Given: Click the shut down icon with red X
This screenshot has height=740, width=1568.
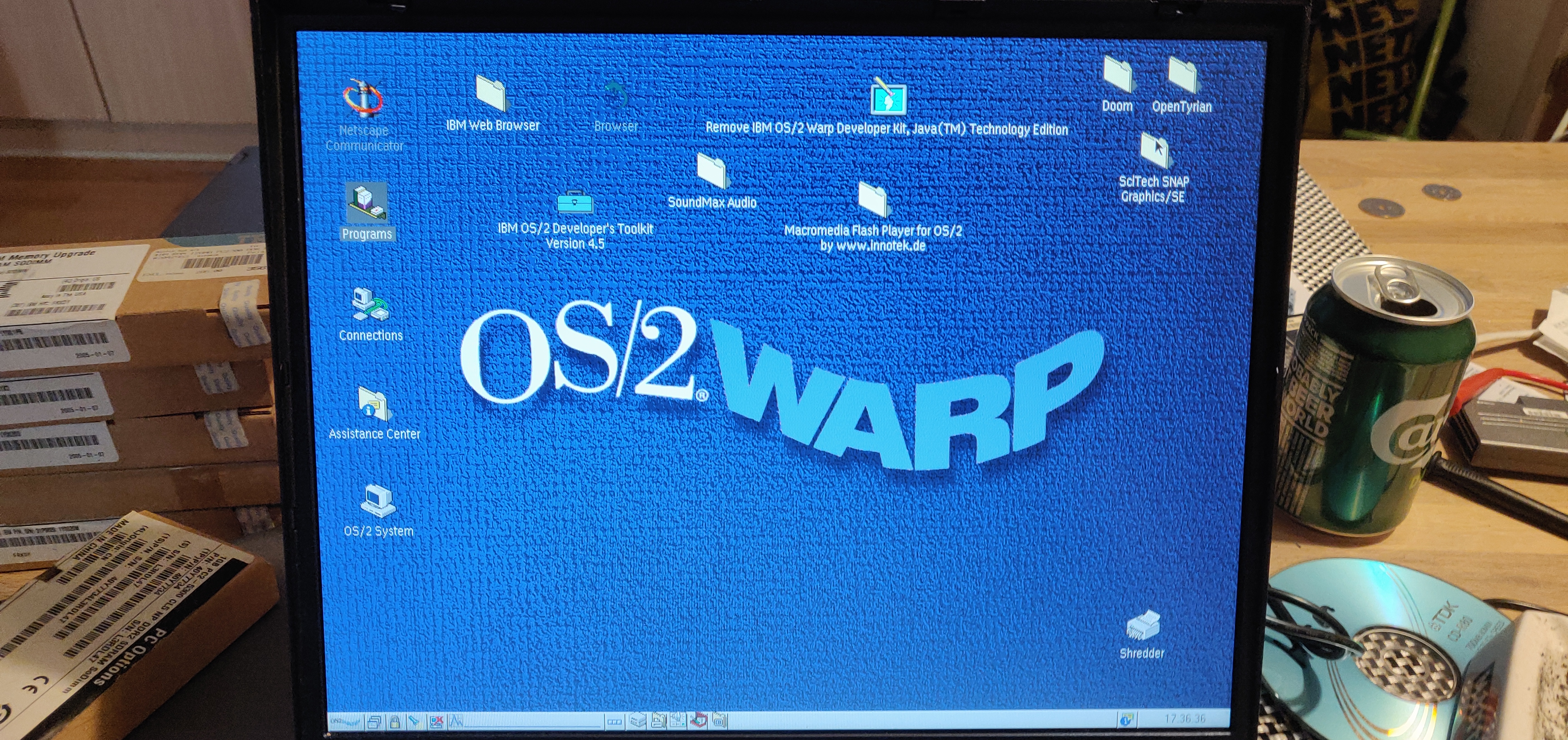Looking at the screenshot, I should click(x=437, y=722).
